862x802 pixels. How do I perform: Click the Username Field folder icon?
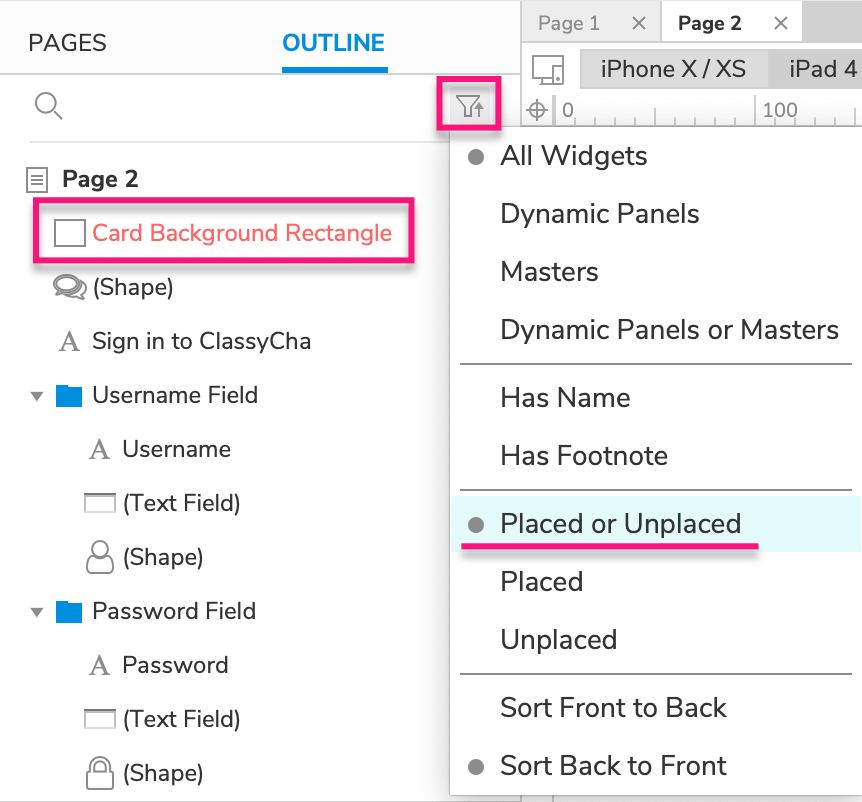(x=69, y=396)
